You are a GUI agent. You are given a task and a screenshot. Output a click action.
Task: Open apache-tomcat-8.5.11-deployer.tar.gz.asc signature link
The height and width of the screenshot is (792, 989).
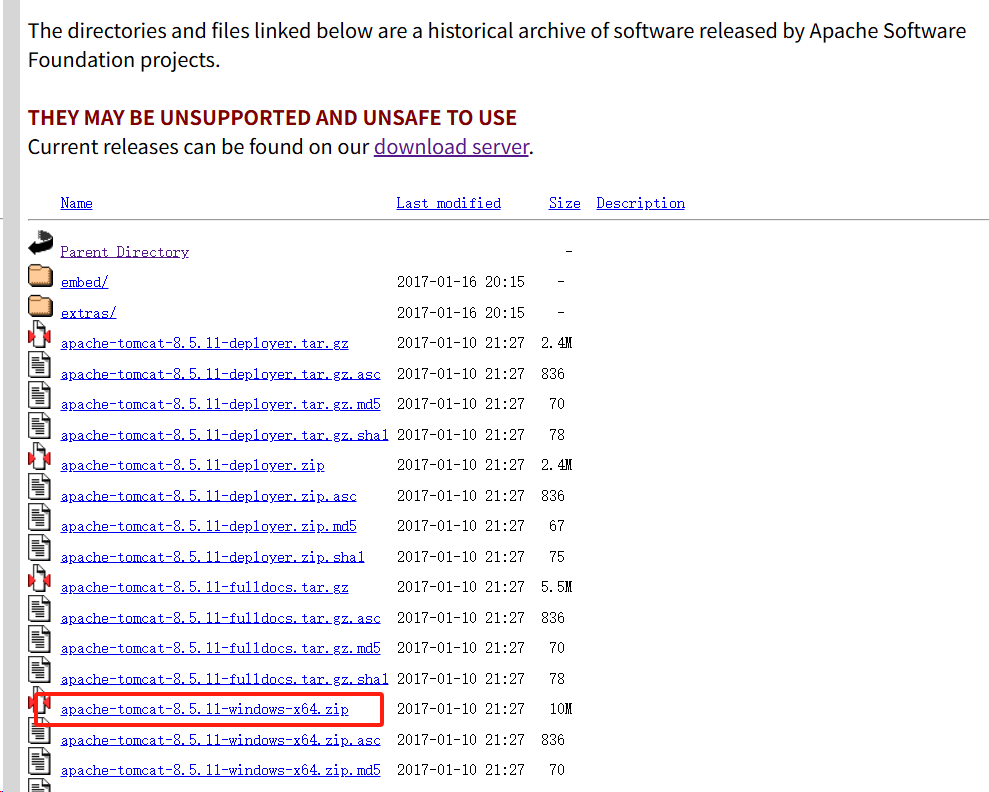click(221, 374)
